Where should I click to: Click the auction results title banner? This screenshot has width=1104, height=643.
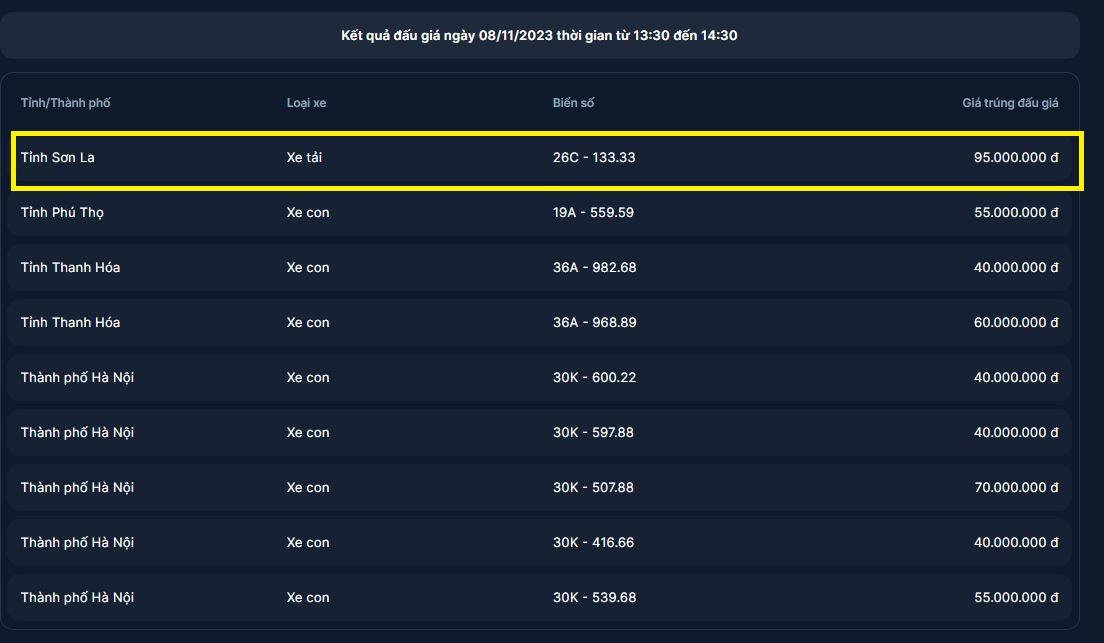pyautogui.click(x=540, y=36)
